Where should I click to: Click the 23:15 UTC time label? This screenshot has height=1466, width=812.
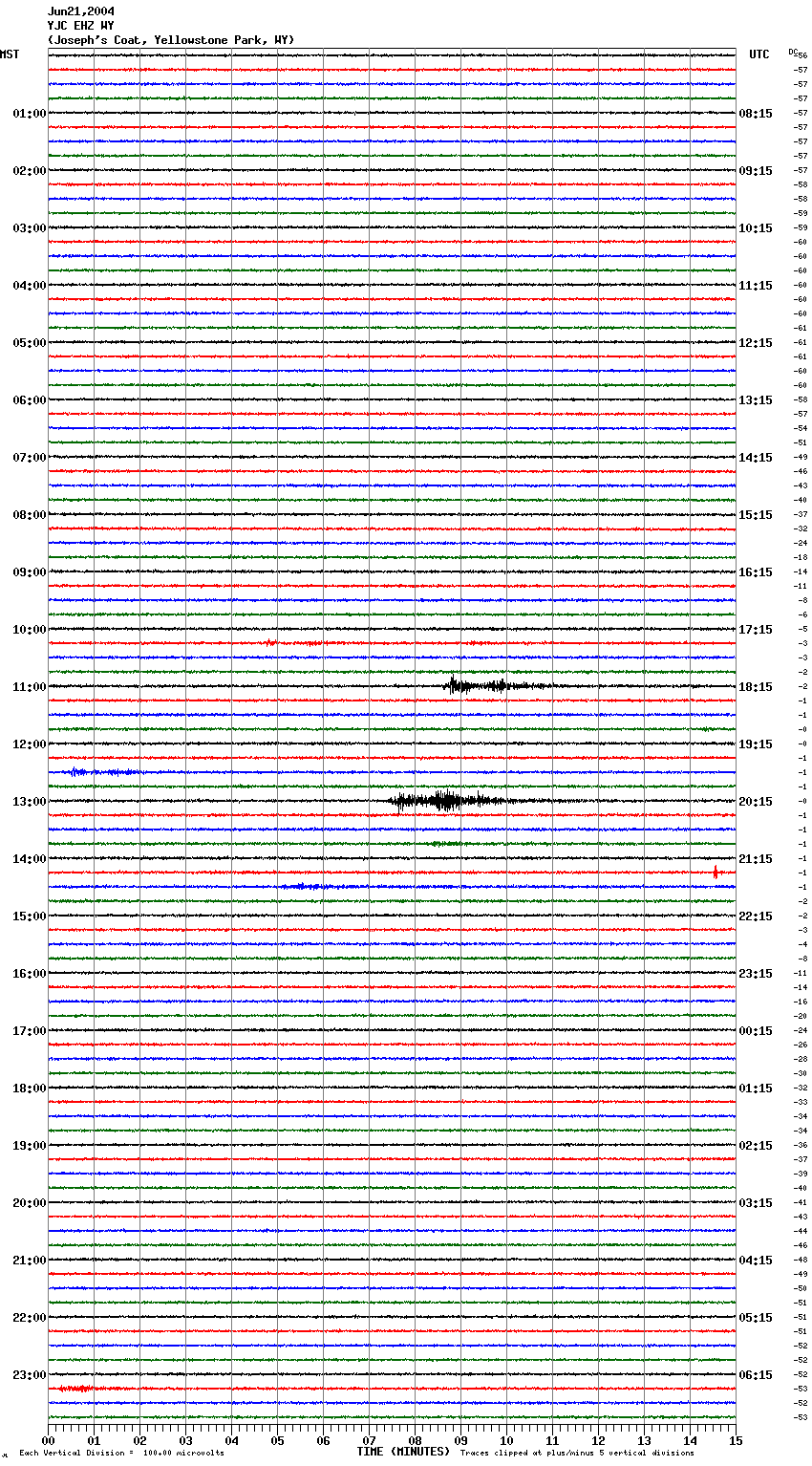point(756,974)
